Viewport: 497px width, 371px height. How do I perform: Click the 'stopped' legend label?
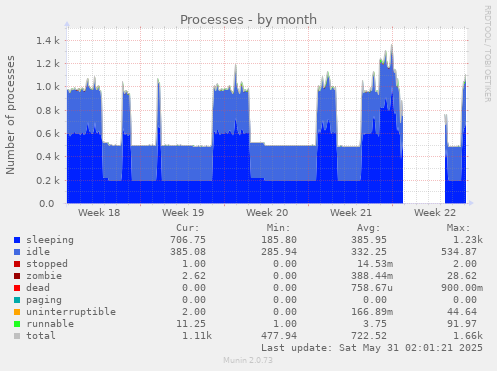coord(47,264)
